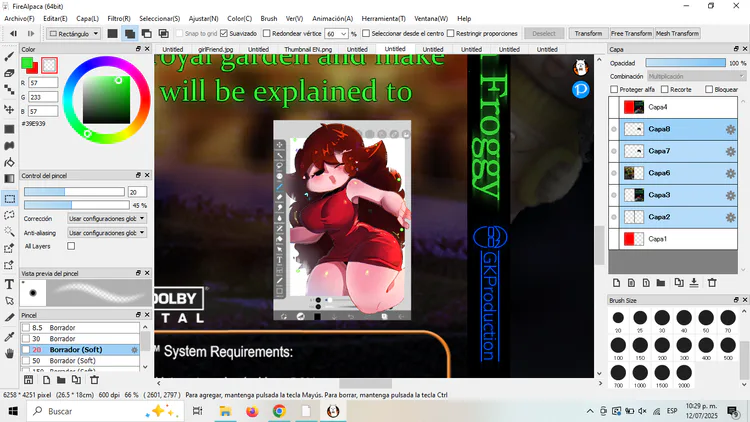Open Google Chrome from the taskbar

point(279,411)
